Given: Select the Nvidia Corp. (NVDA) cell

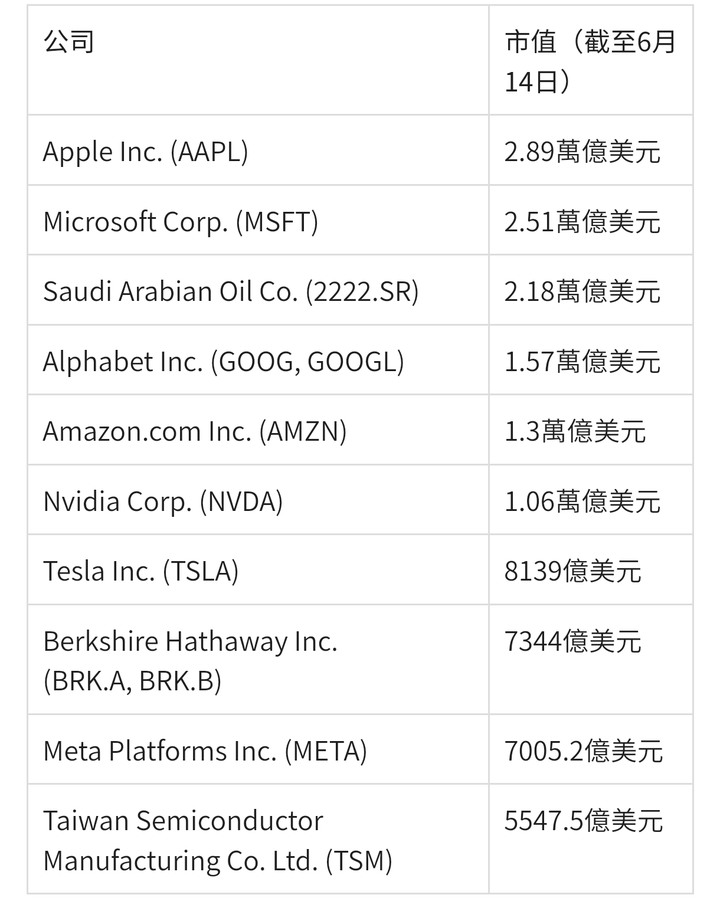Looking at the screenshot, I should click(258, 500).
